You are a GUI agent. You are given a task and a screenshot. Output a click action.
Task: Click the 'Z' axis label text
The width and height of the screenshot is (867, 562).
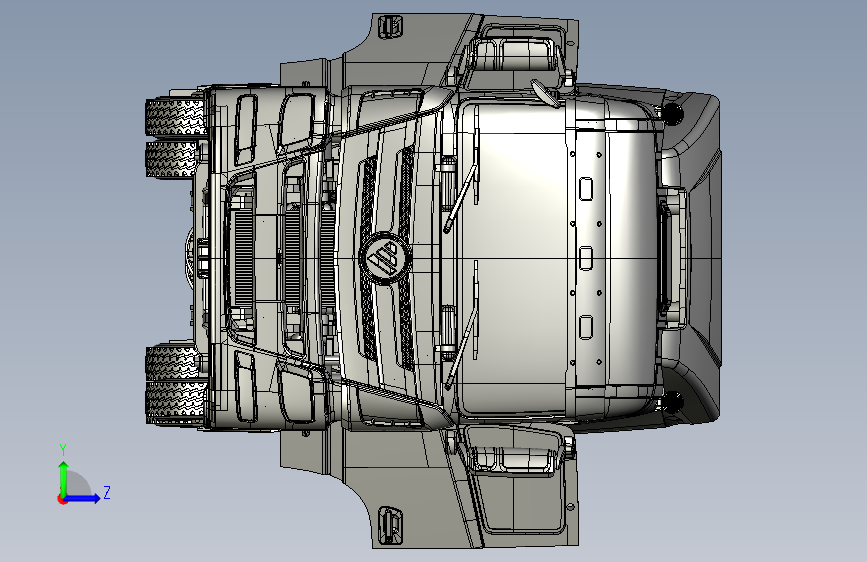coord(107,492)
